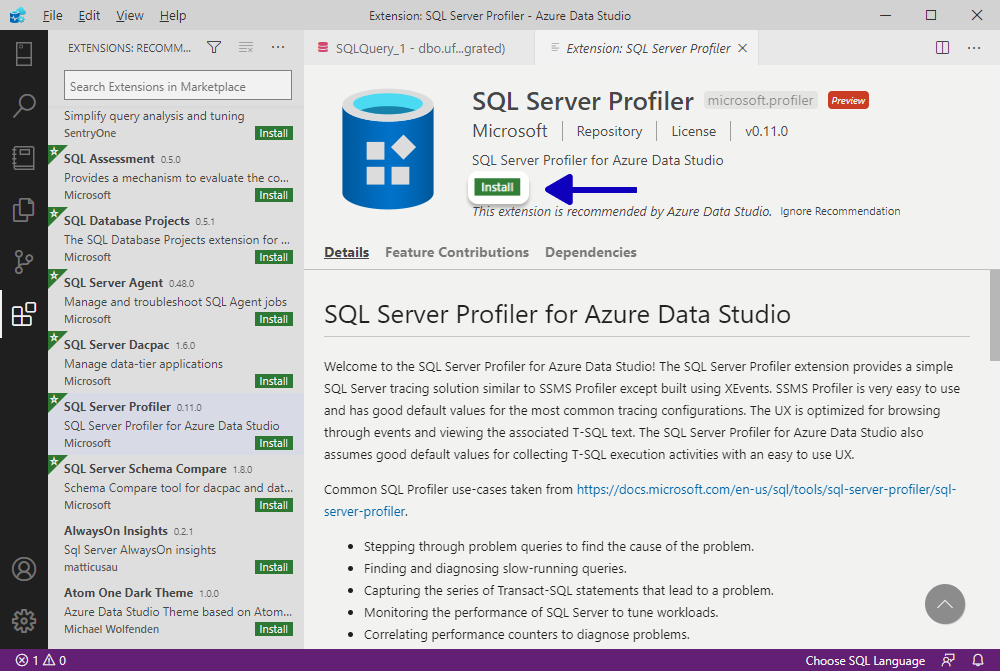This screenshot has height=671, width=1000.
Task: Open the View menu
Action: click(x=129, y=15)
